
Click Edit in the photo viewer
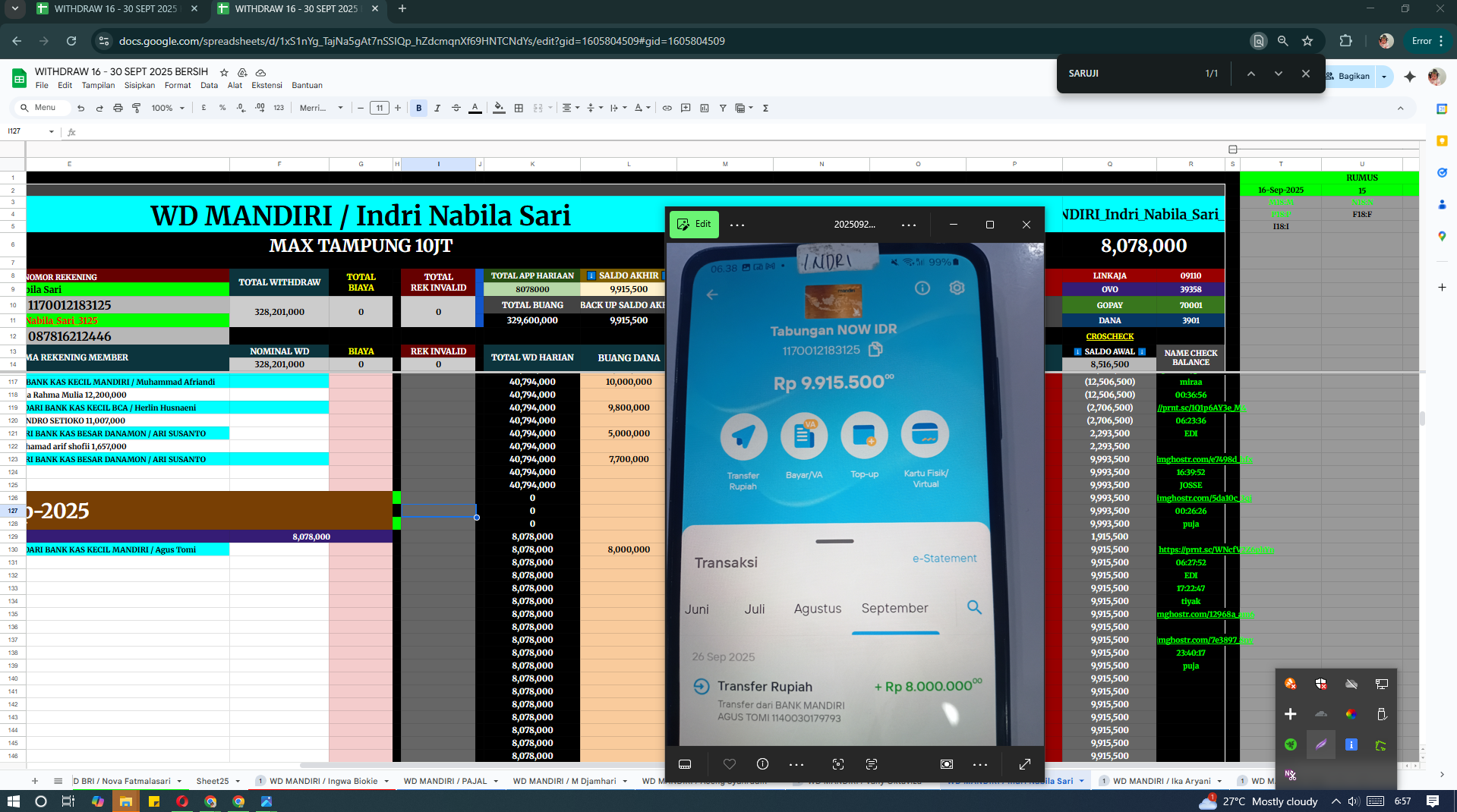pyautogui.click(x=694, y=224)
